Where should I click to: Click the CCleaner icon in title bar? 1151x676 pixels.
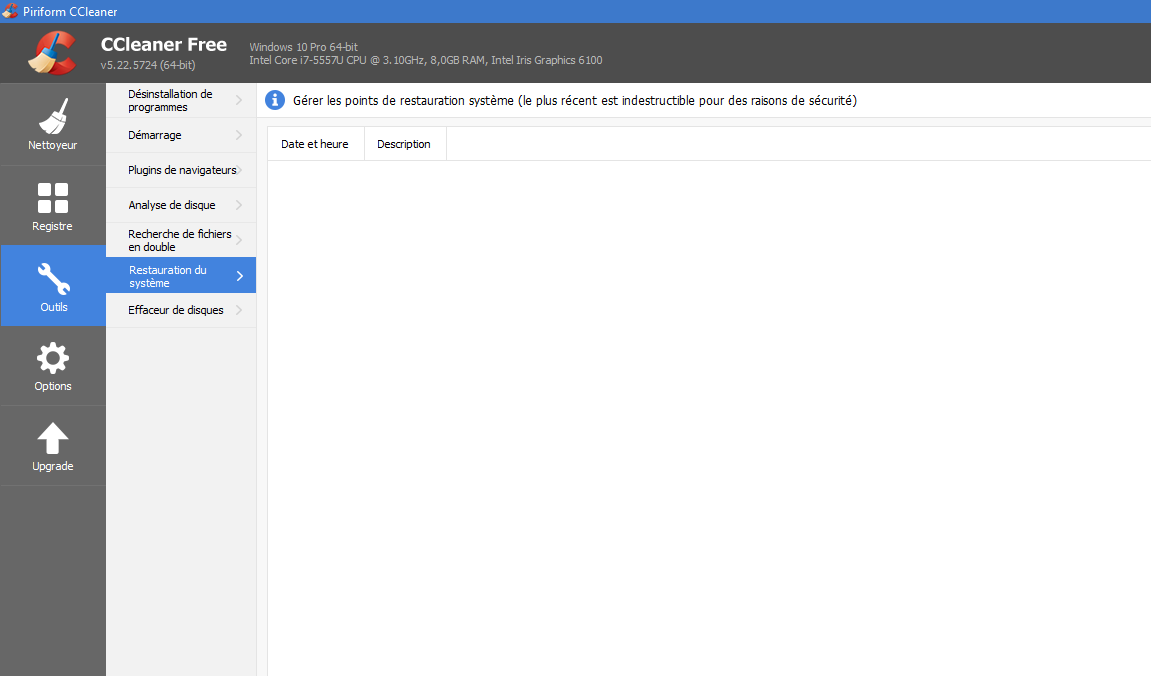click(10, 11)
